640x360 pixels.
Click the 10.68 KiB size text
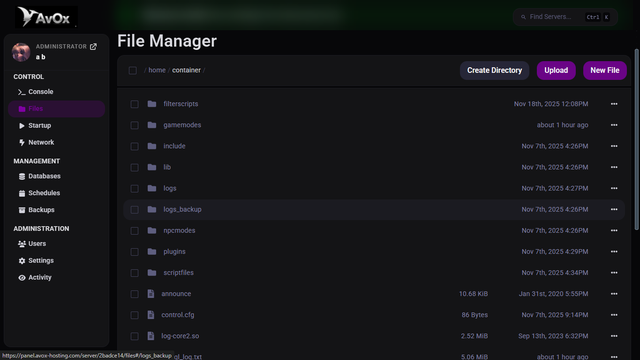[473, 294]
